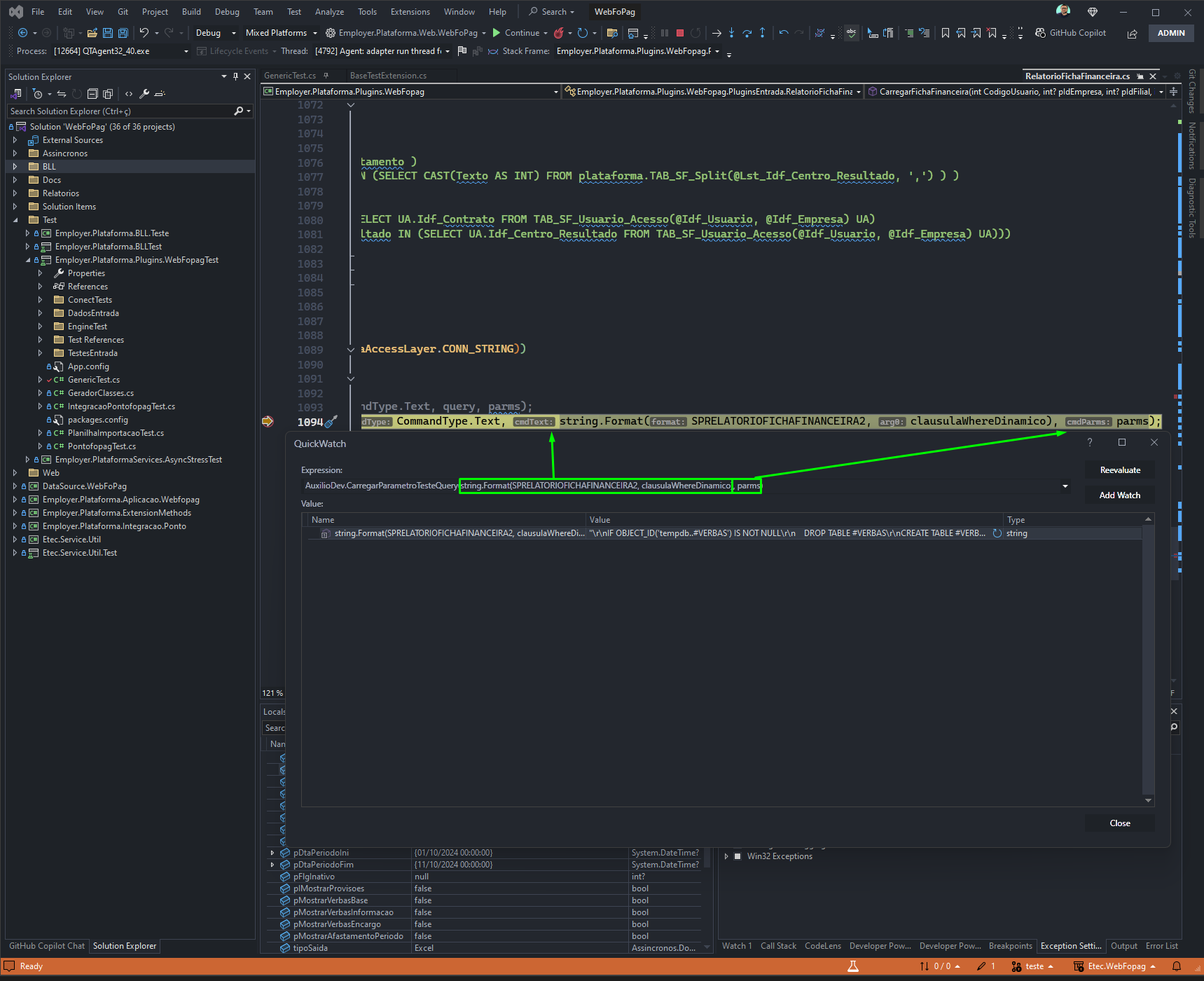Open GitHub Copilot in the toolbar
This screenshot has height=981, width=1204.
1071,33
